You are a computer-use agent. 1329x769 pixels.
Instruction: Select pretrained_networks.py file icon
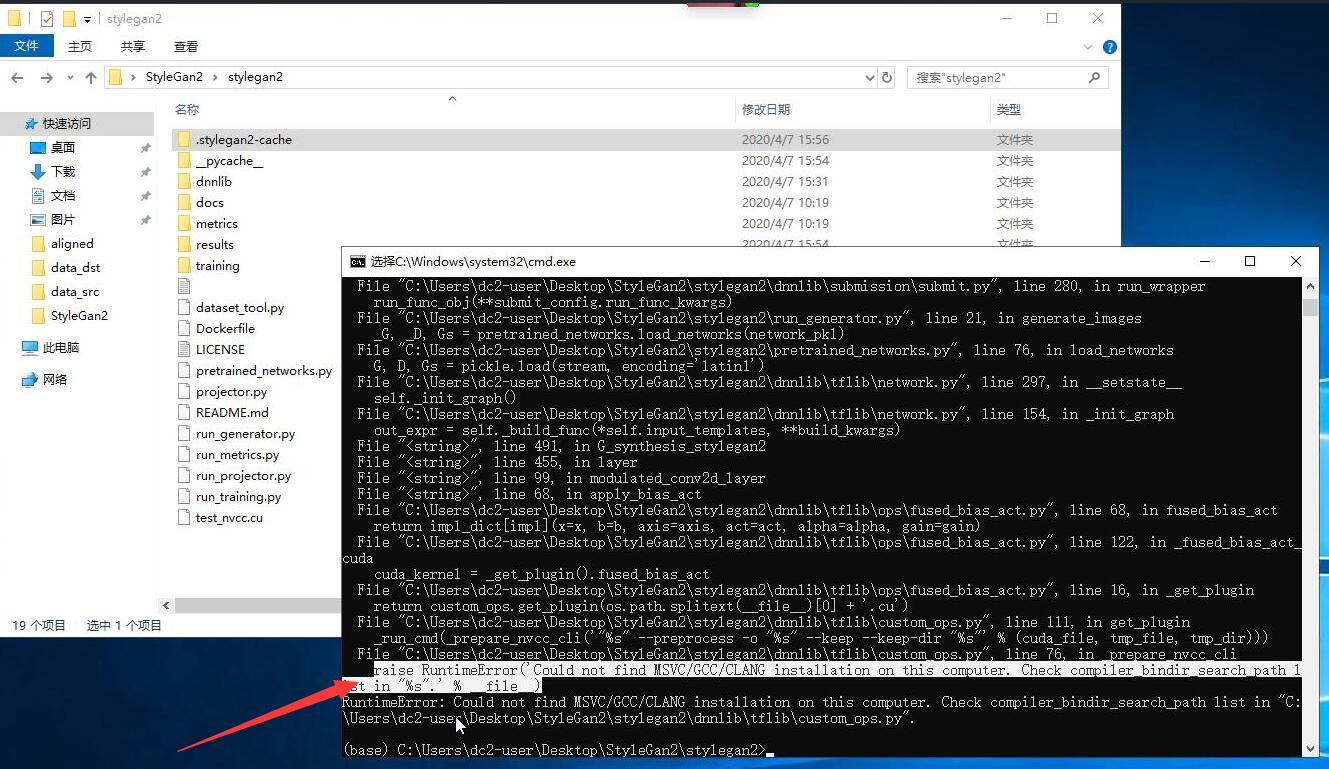point(183,371)
